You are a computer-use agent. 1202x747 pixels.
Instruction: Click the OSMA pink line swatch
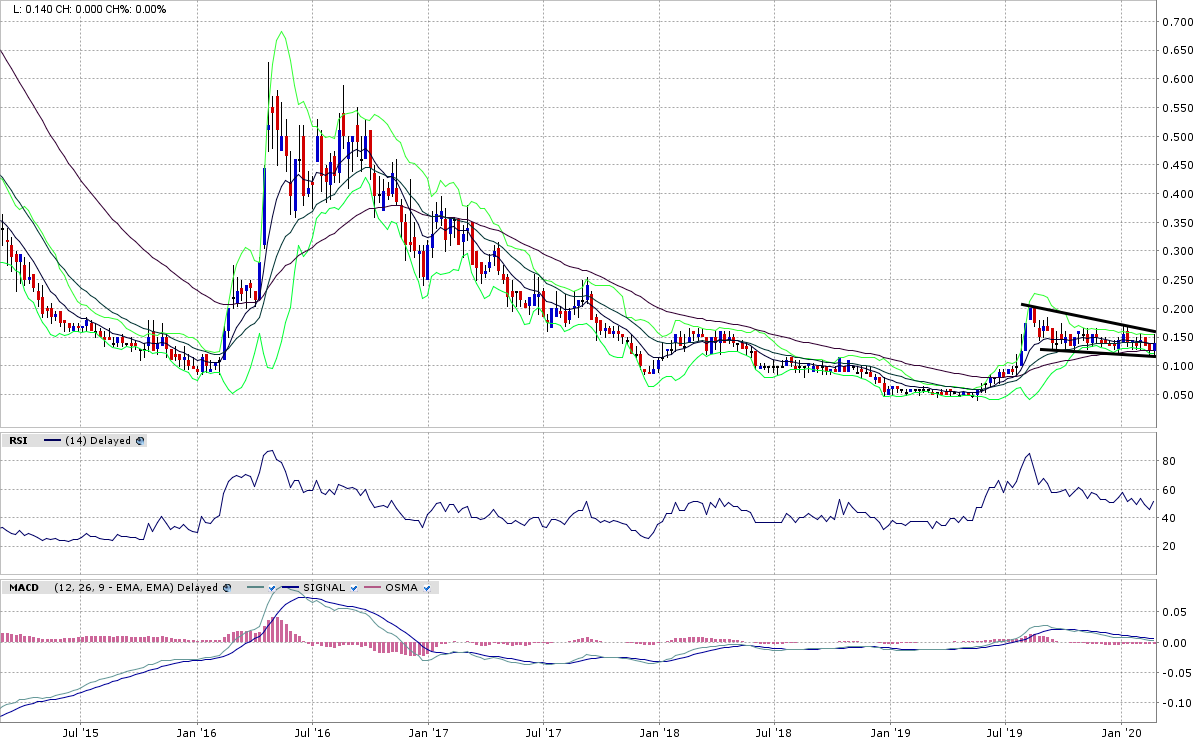[x=375, y=587]
